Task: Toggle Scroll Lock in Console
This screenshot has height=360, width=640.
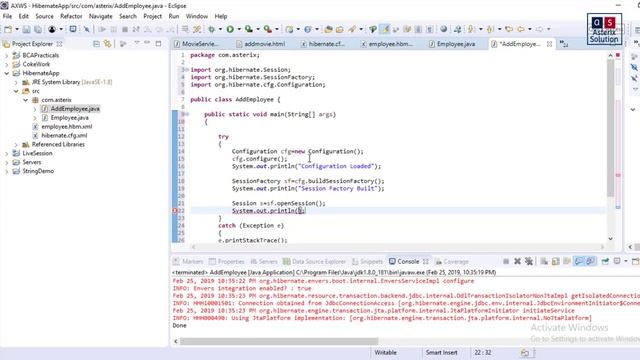Action: click(556, 261)
